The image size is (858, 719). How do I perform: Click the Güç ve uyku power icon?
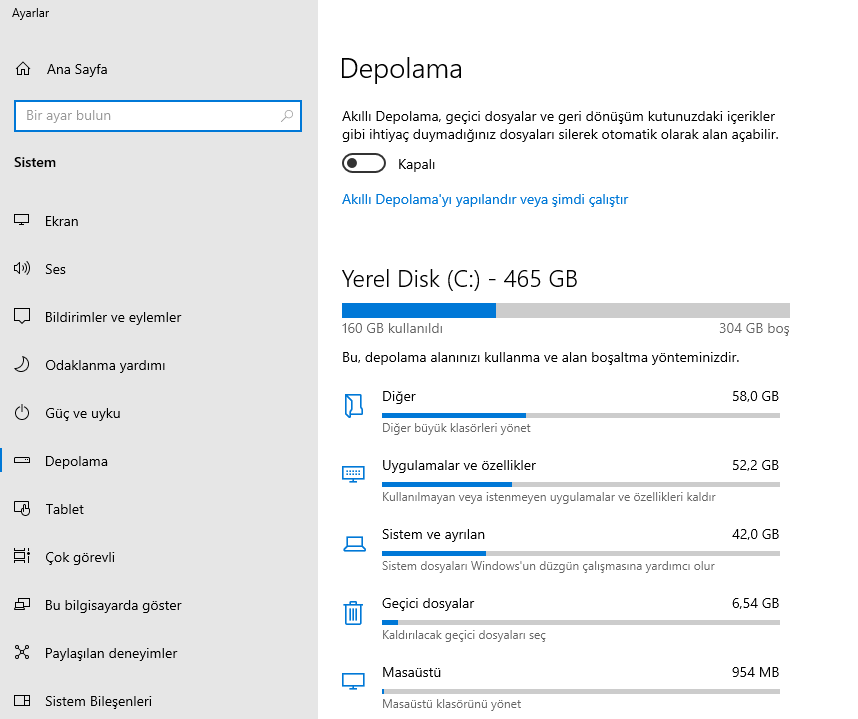click(23, 413)
